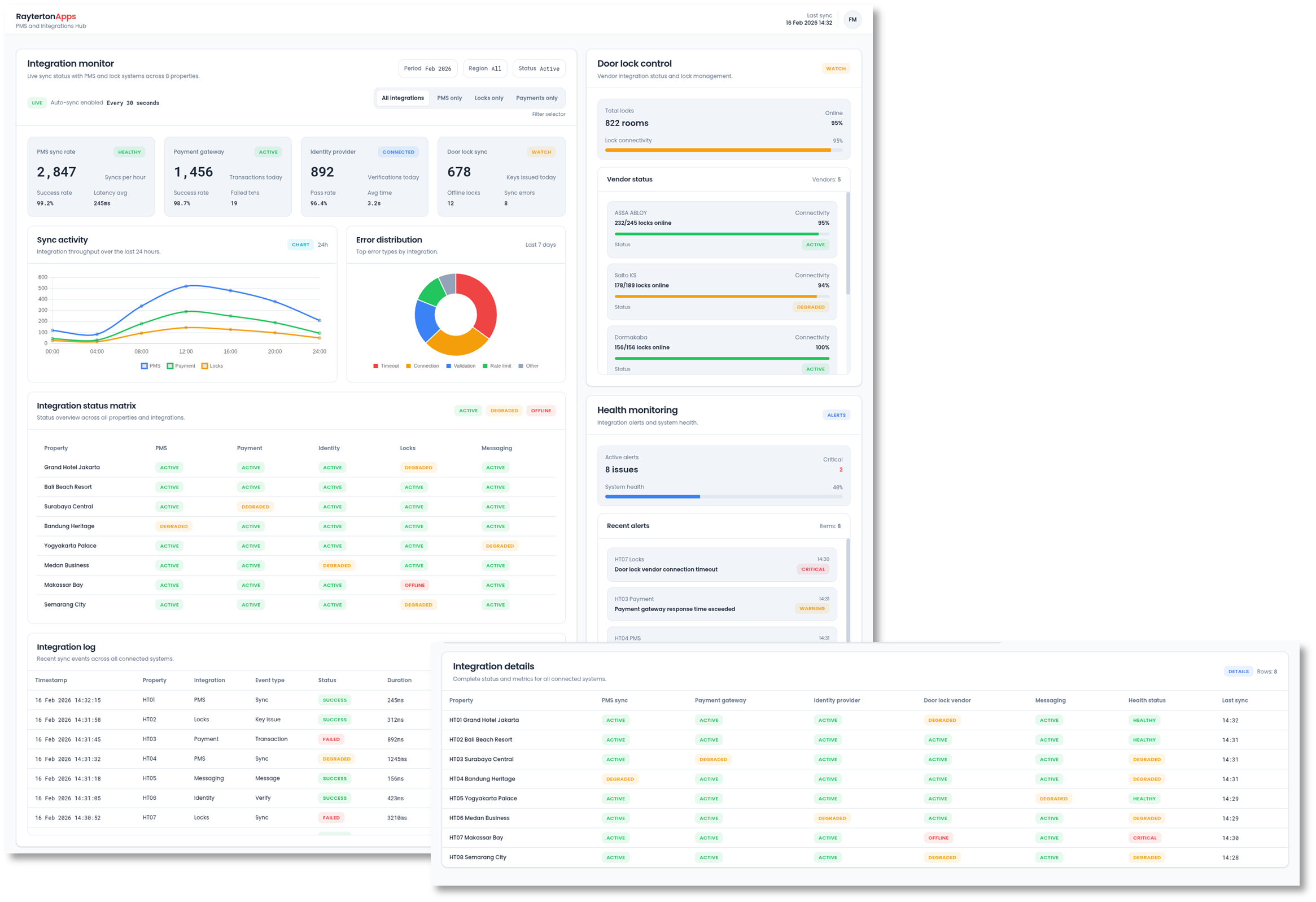Select the Locks only integrations tab
This screenshot has height=902, width=1316.
(x=489, y=98)
